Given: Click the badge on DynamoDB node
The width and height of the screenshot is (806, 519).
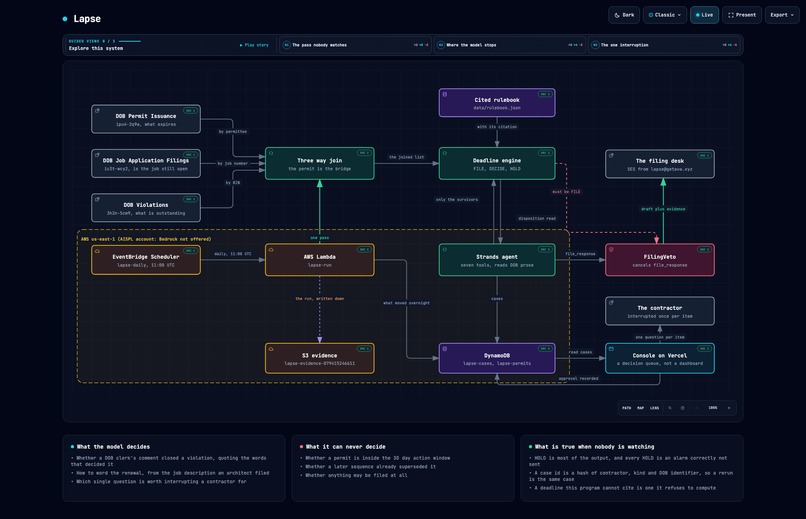Looking at the screenshot, I should point(545,349).
